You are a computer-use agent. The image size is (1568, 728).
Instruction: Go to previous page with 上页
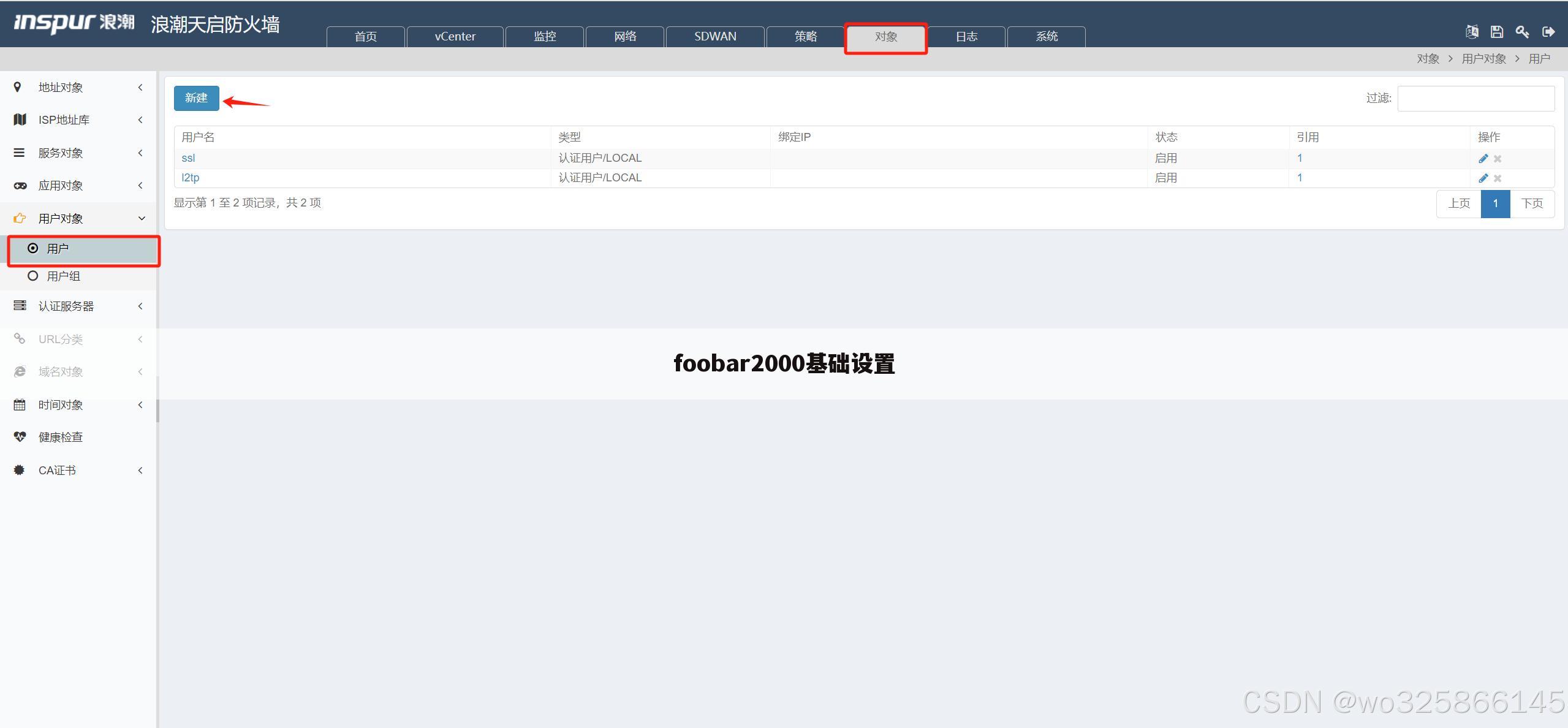(1459, 203)
